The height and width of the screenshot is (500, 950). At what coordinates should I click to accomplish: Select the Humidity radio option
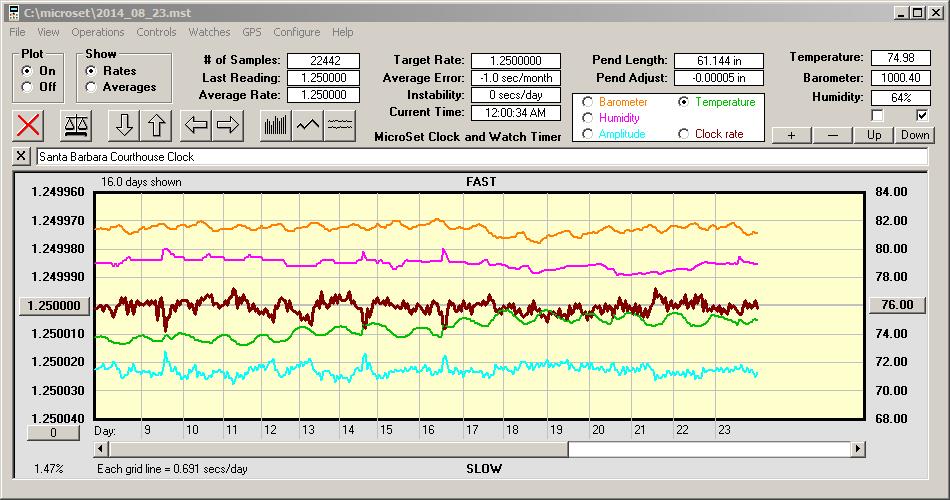587,118
